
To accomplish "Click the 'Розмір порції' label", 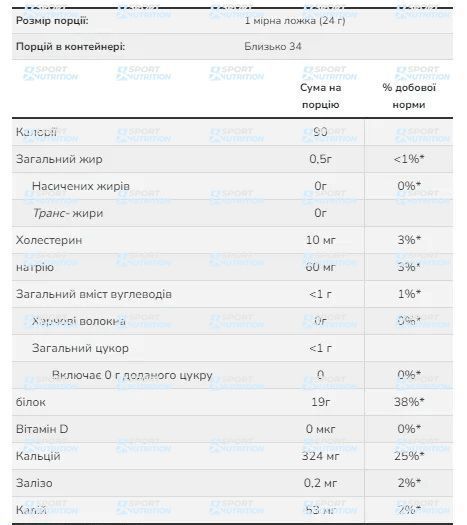I will [x=52, y=21].
